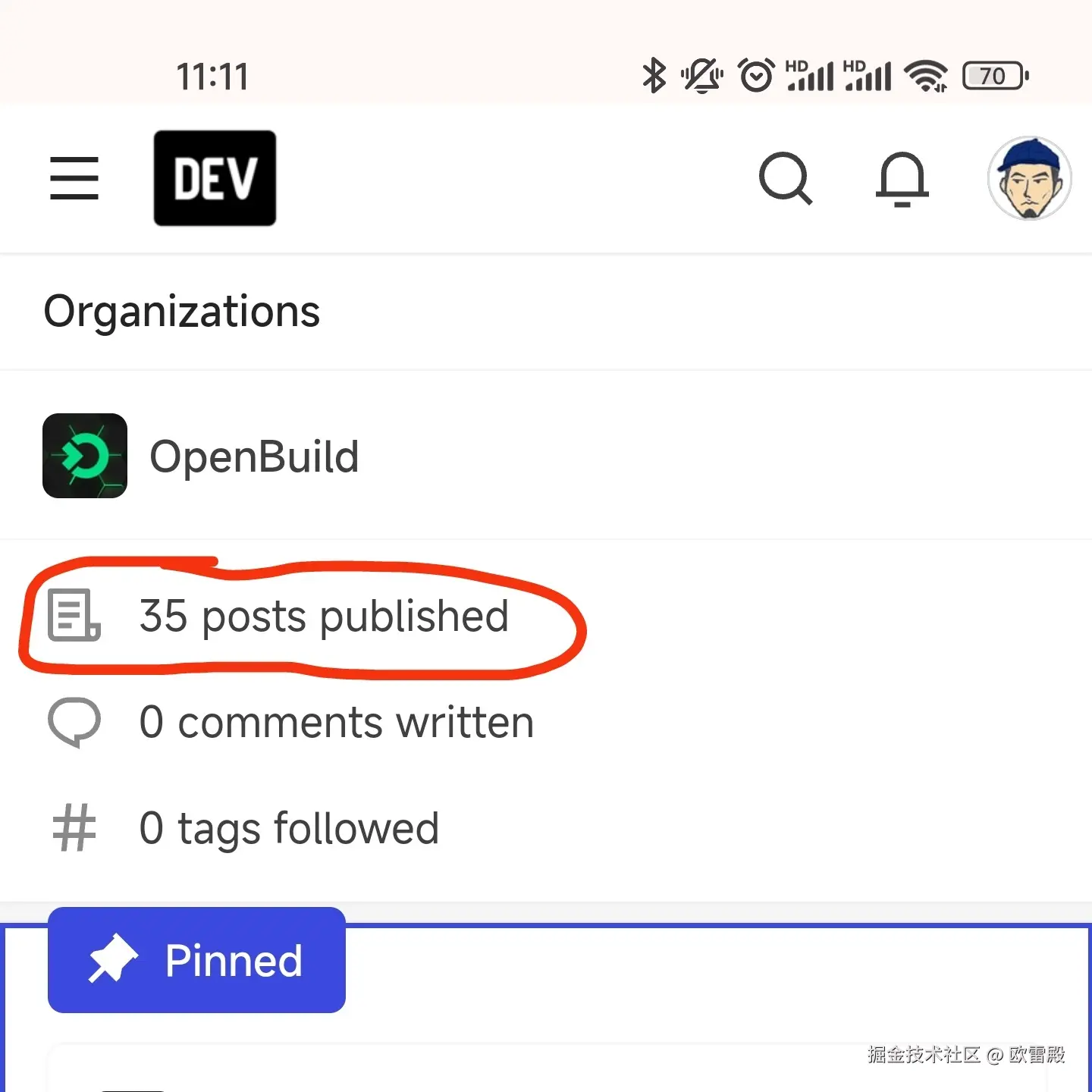Click the pushpin icon in Pinned badge
This screenshot has width=1092, height=1092.
pyautogui.click(x=113, y=960)
